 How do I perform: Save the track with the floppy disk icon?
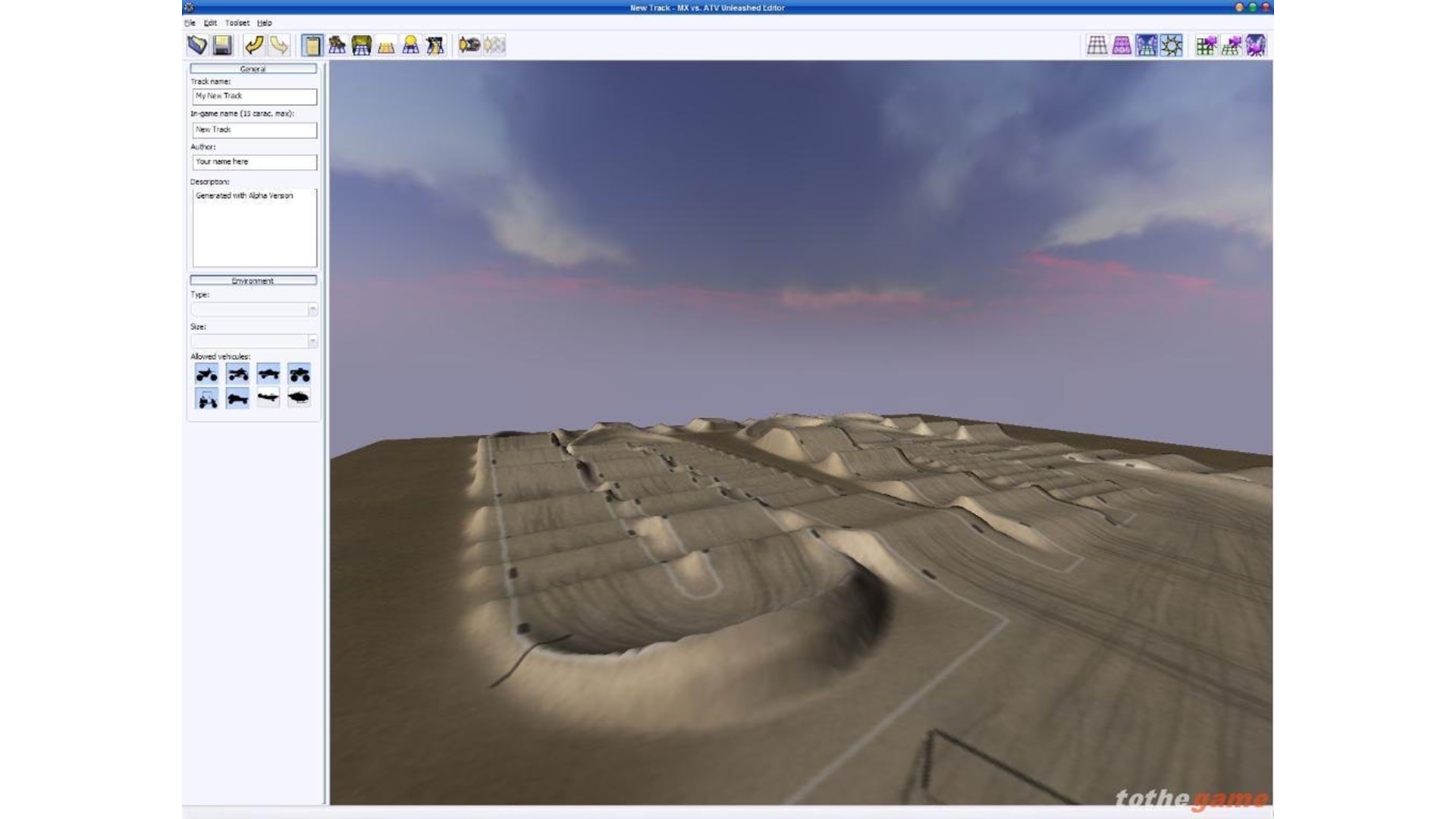222,45
